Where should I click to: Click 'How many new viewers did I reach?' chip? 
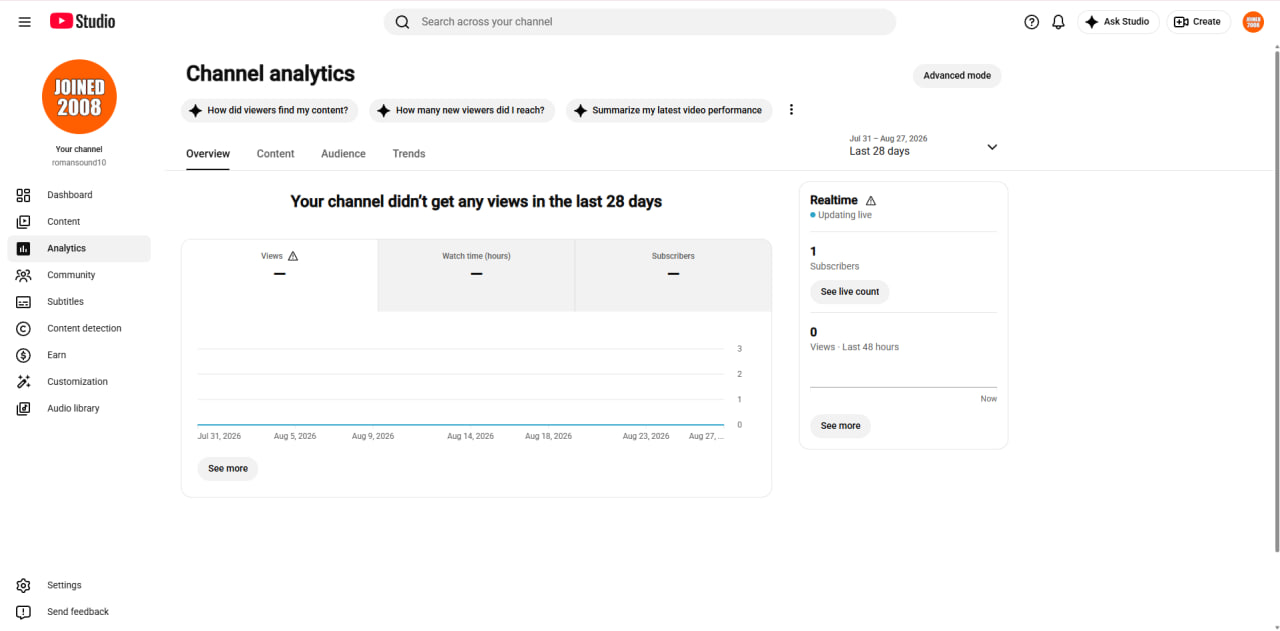click(462, 110)
